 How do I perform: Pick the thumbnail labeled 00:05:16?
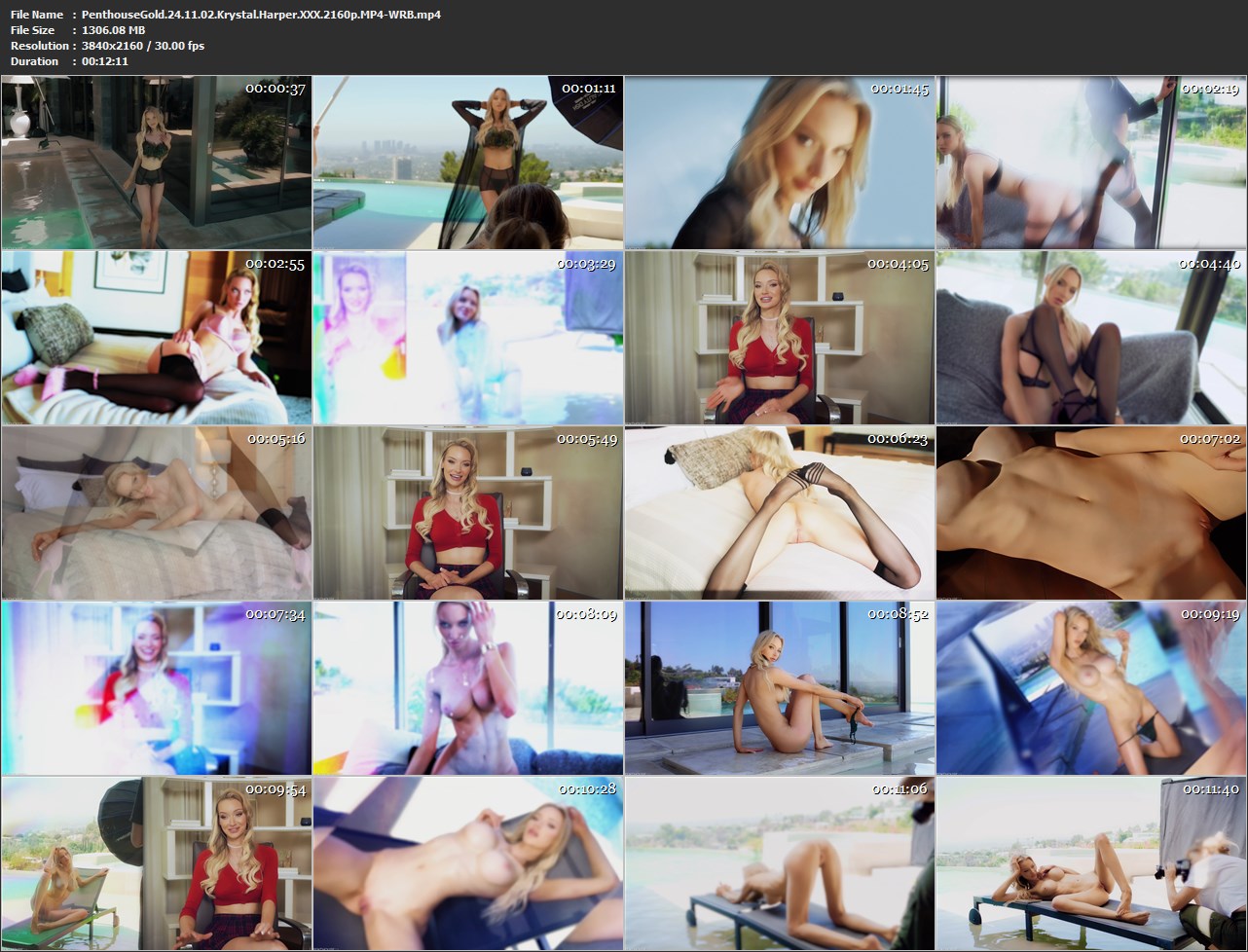pos(157,513)
